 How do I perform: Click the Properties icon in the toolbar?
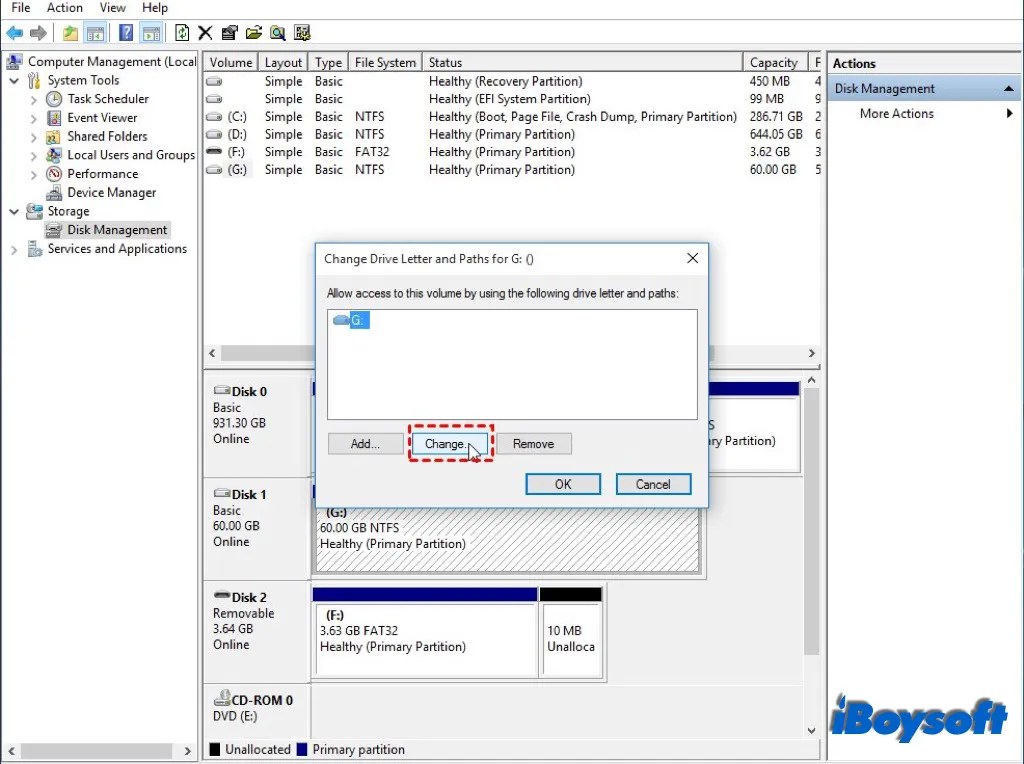(x=228, y=32)
